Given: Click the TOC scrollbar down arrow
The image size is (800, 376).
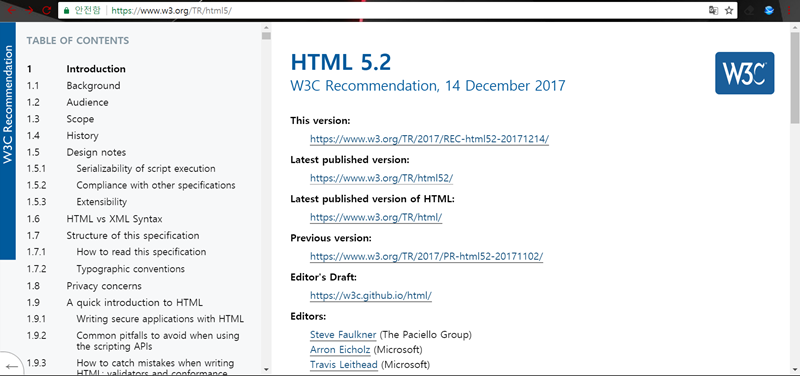Looking at the screenshot, I should [x=266, y=369].
